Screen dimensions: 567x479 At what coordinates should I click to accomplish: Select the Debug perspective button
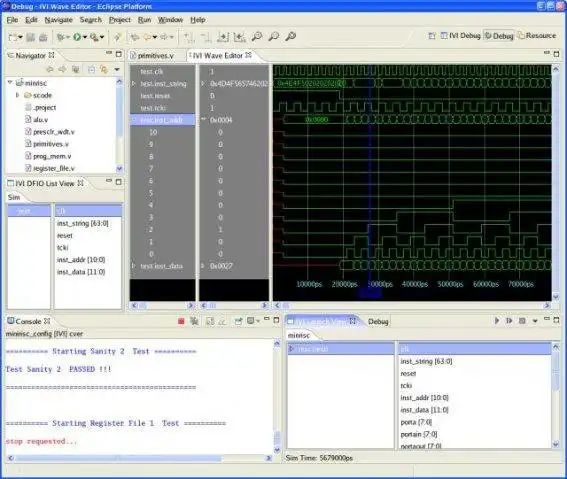pos(499,36)
